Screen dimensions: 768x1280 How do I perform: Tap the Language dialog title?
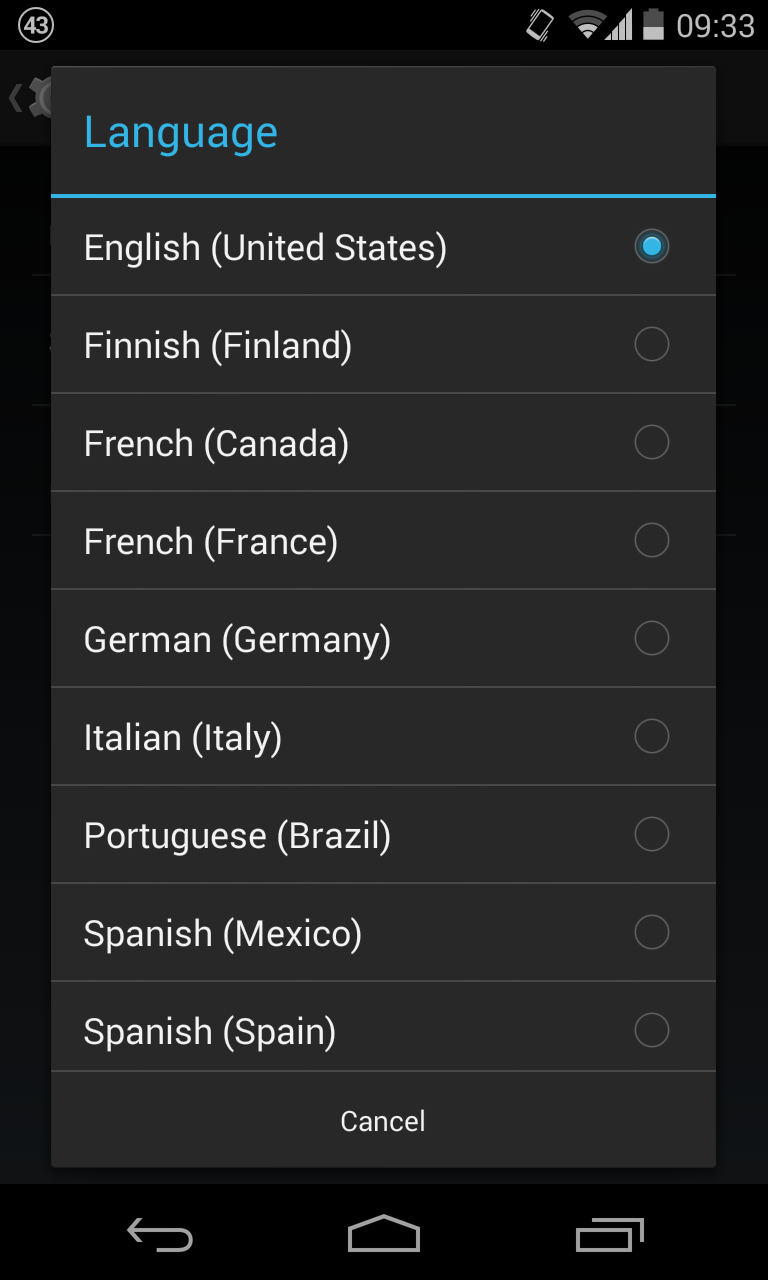181,132
